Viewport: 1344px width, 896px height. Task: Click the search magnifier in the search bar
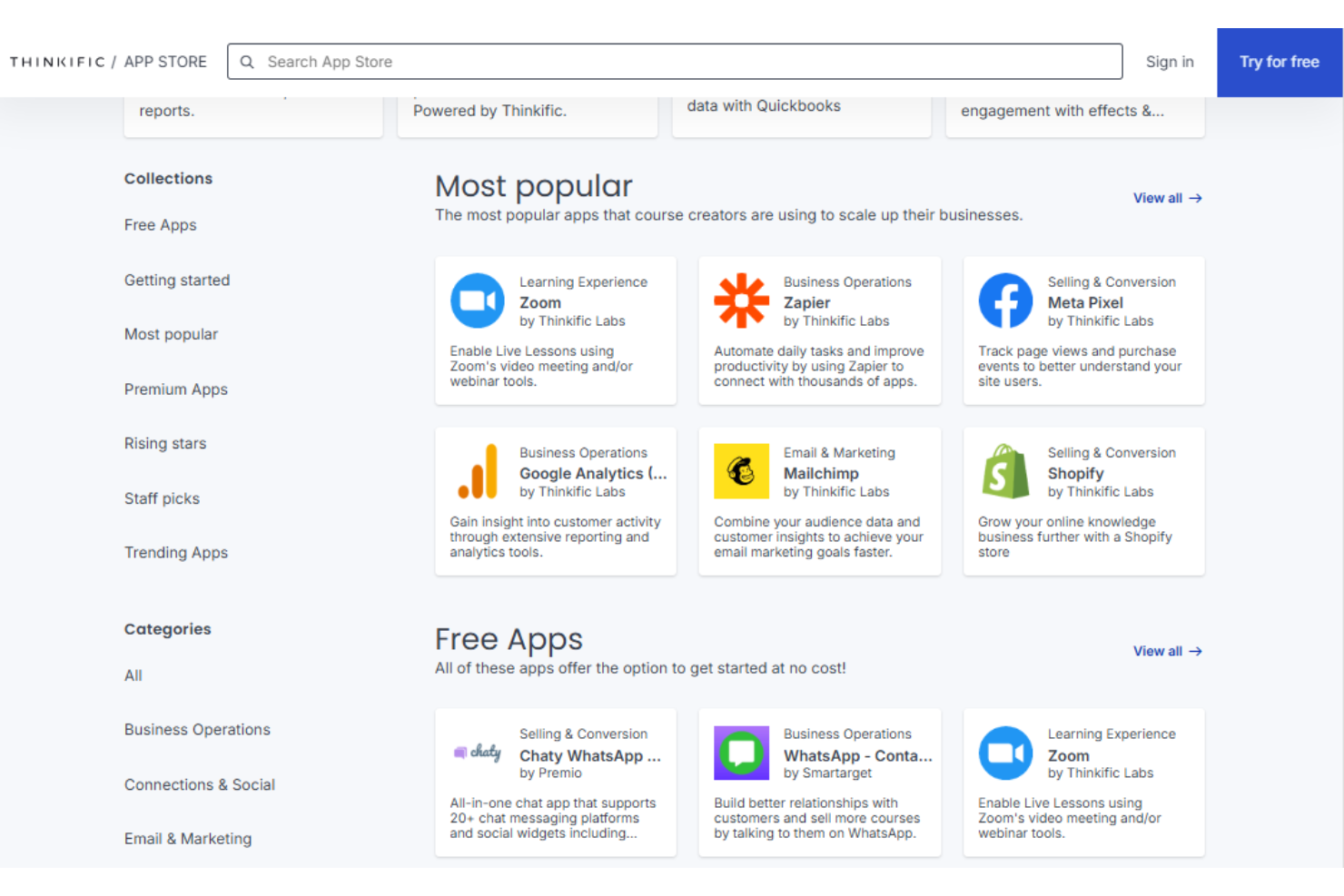[247, 61]
